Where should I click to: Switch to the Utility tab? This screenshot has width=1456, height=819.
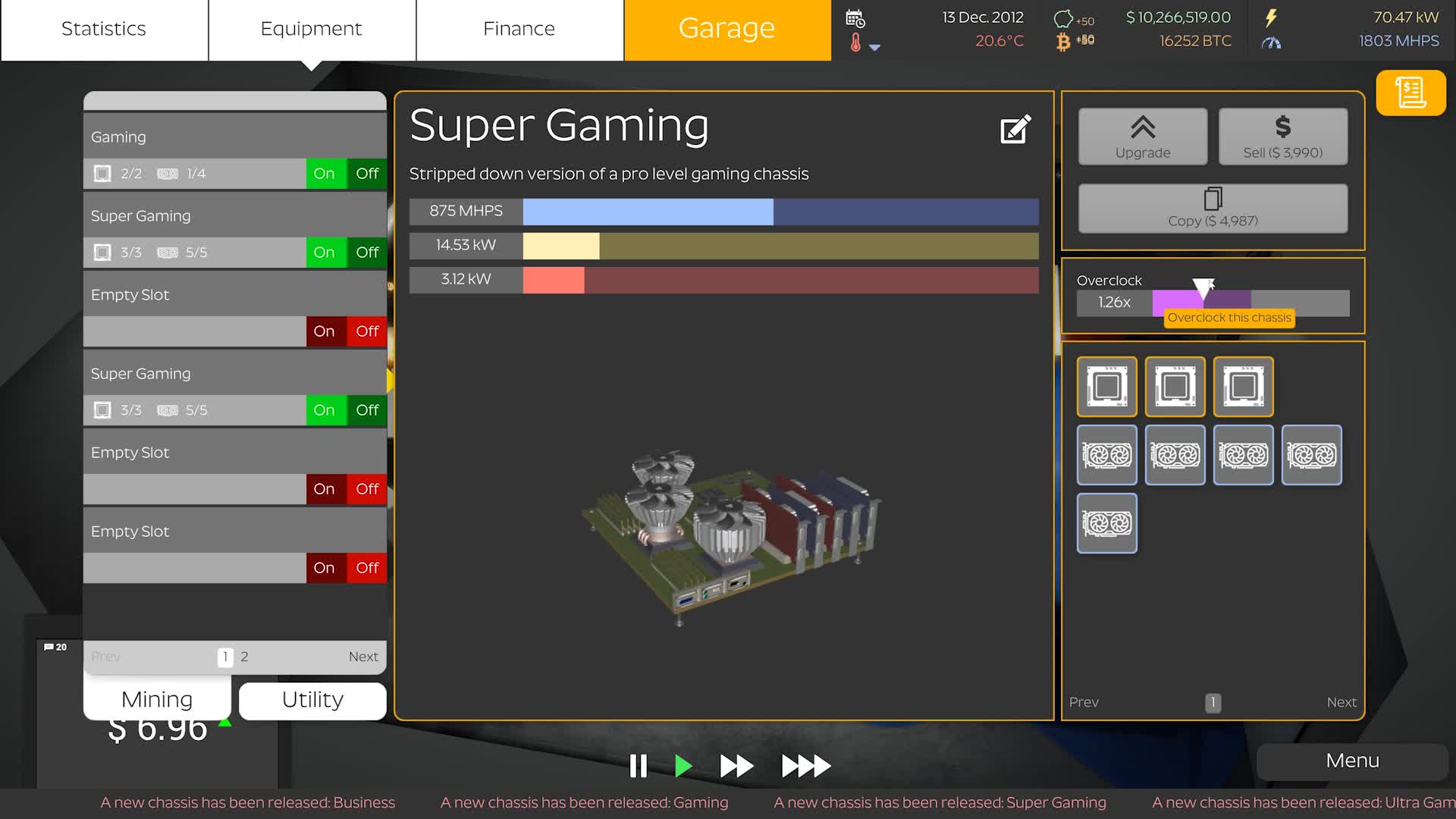pyautogui.click(x=312, y=700)
